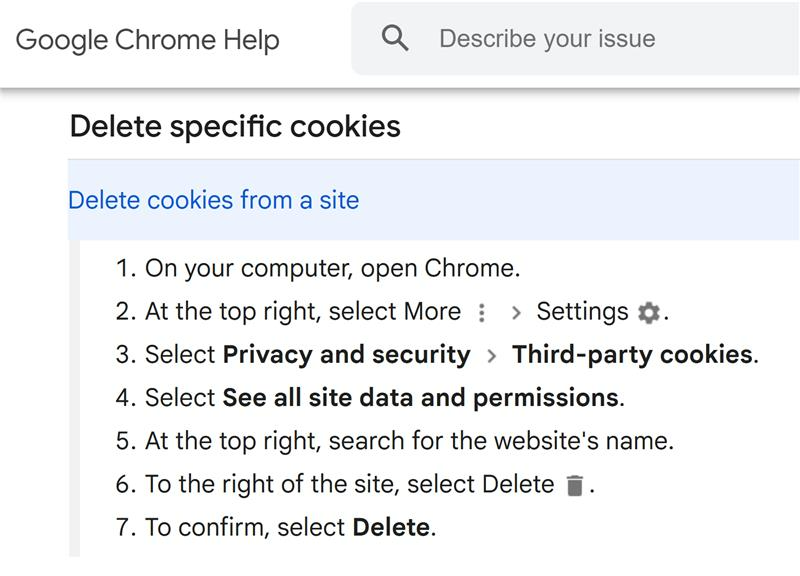Click the bold 'Delete' word in step 7

391,527
